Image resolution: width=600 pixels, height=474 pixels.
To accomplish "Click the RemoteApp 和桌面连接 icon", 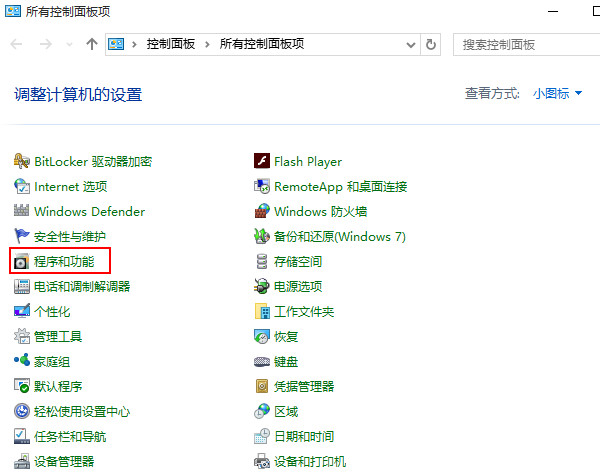I will (262, 186).
